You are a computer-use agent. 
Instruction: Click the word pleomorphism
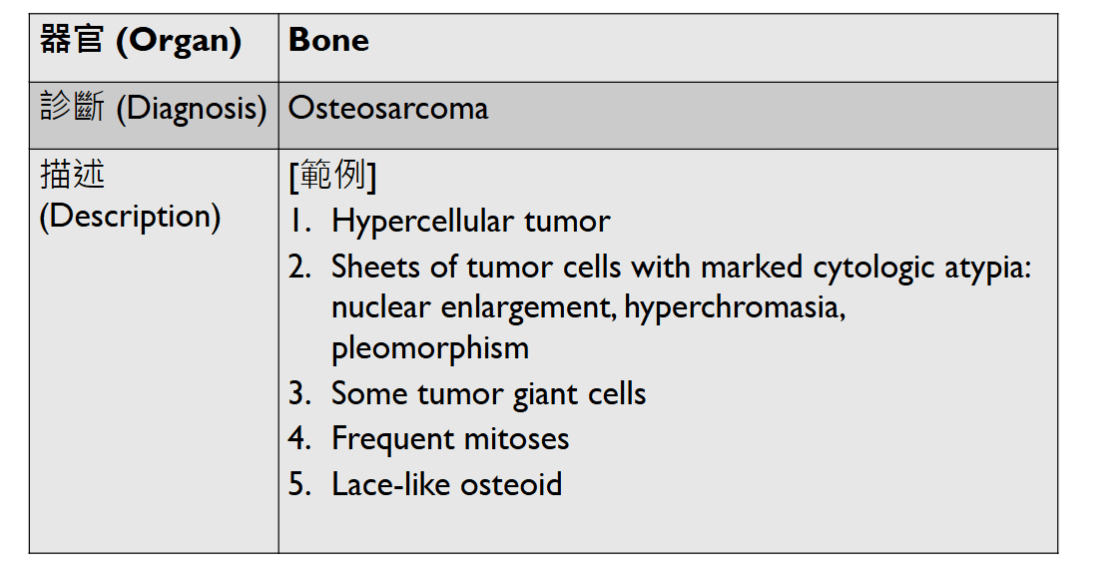430,348
